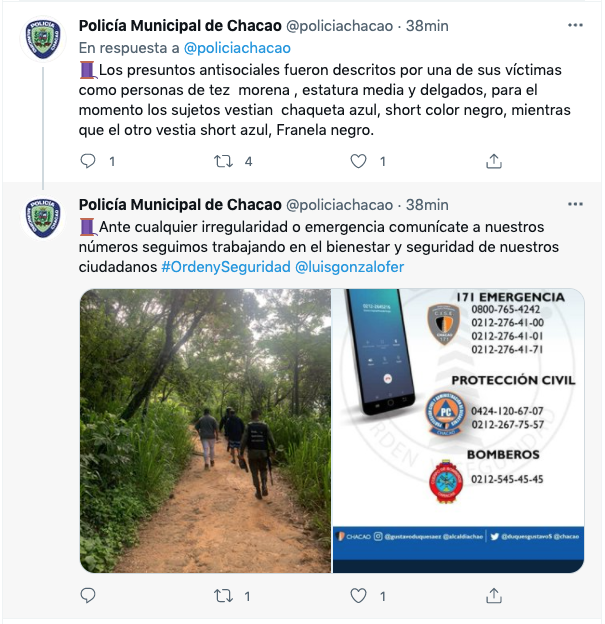Click Policía Municipal de Chacao name on first tweet
605x624 pixels.
click(180, 26)
